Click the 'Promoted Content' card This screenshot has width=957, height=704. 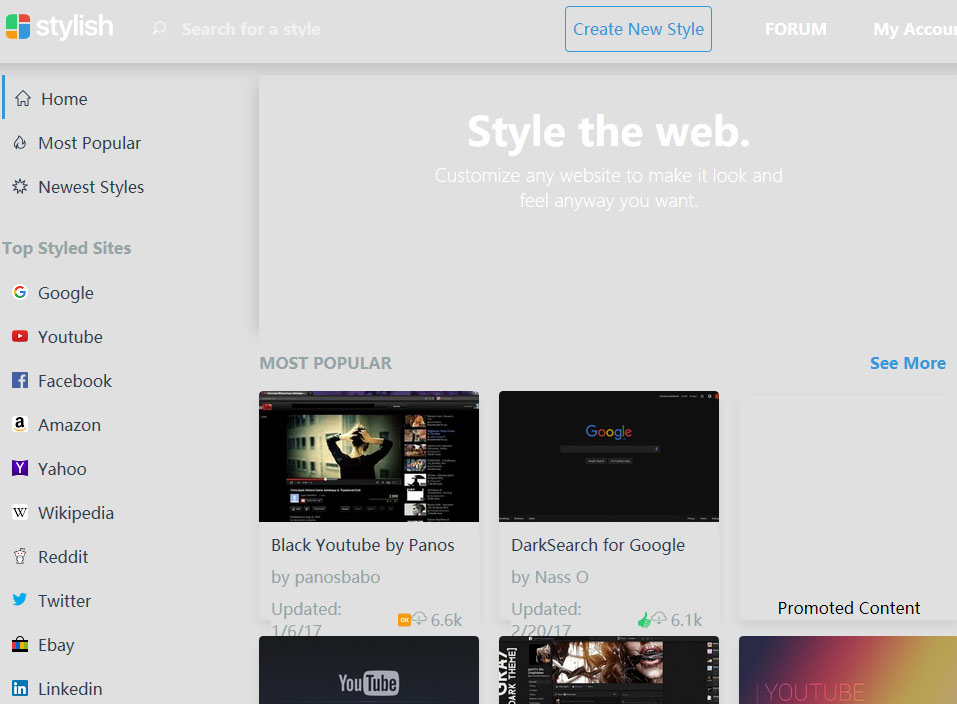click(x=848, y=508)
